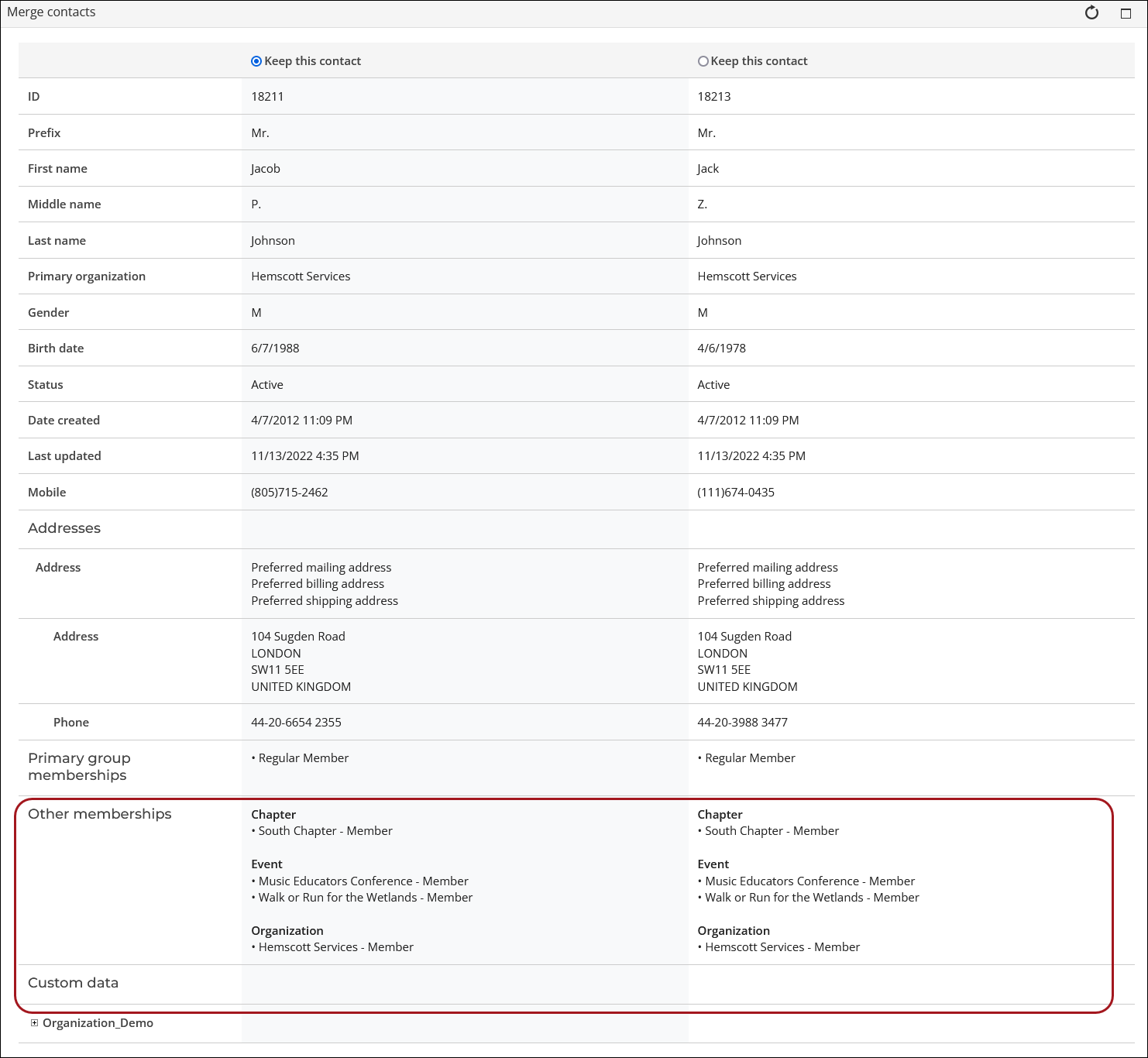The height and width of the screenshot is (1058, 1148).
Task: Click phone 44-20-6654 2355
Action: pyautogui.click(x=296, y=723)
